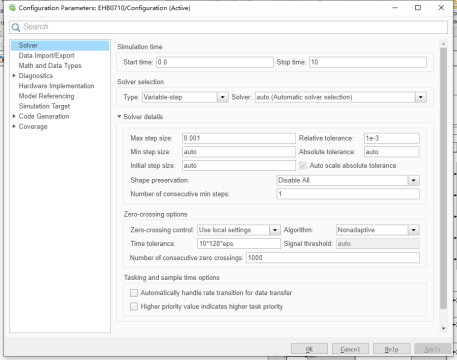Click the vertical scrollbar down arrow
457x360 pixels.
click(x=443, y=328)
